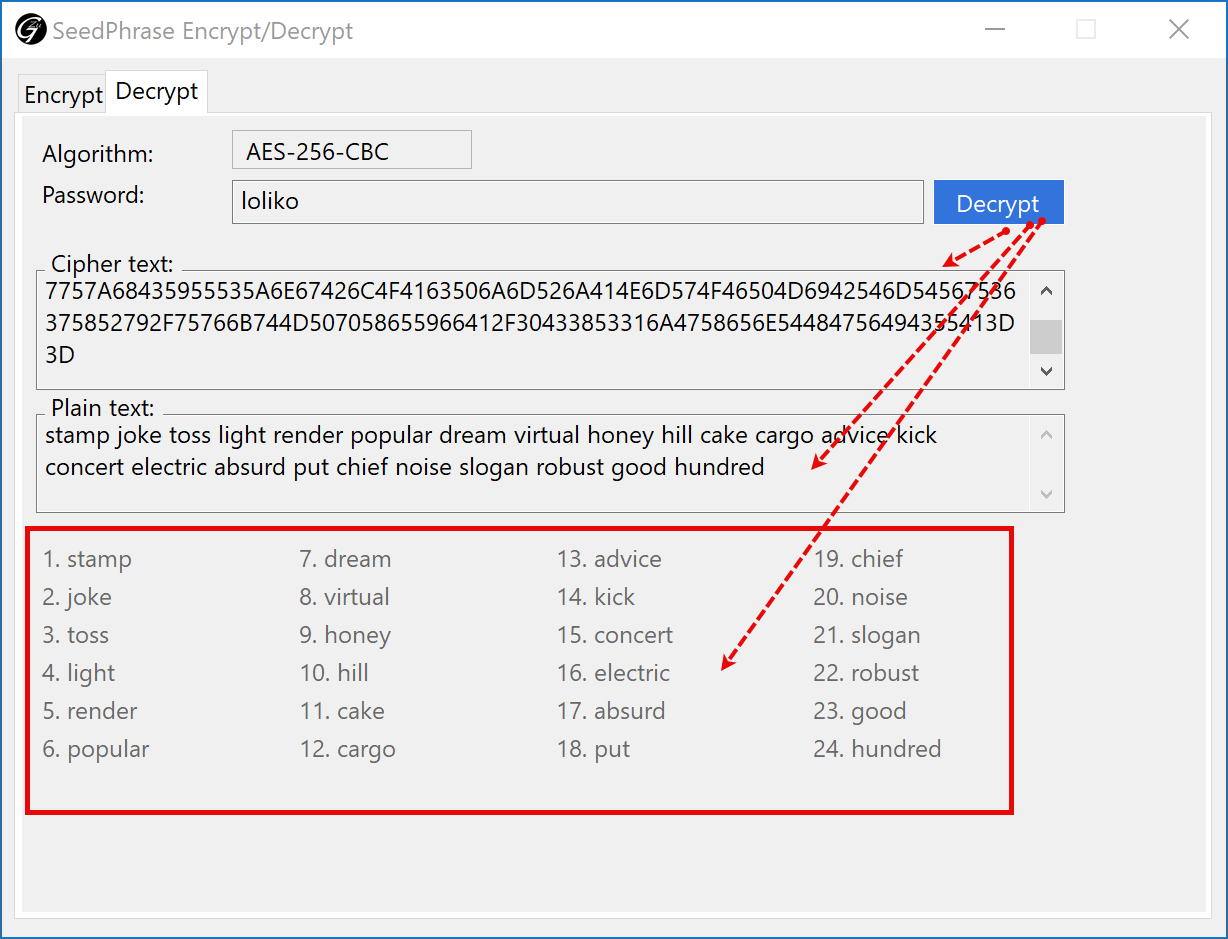Click the last word label '24. hundred'
The width and height of the screenshot is (1228, 939).
[877, 749]
